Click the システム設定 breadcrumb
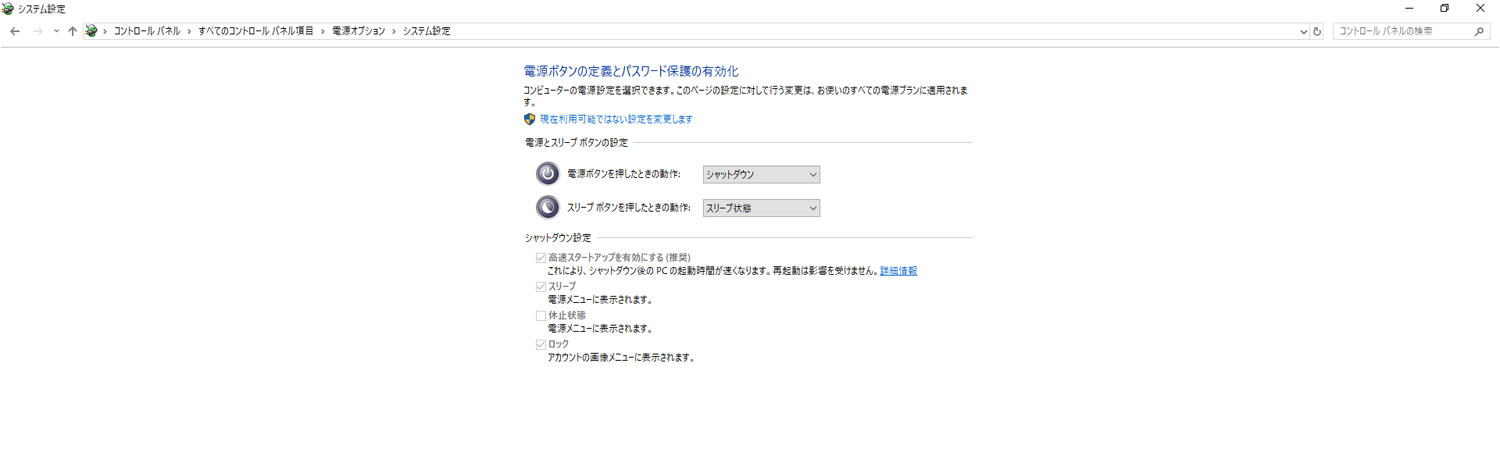 click(427, 31)
